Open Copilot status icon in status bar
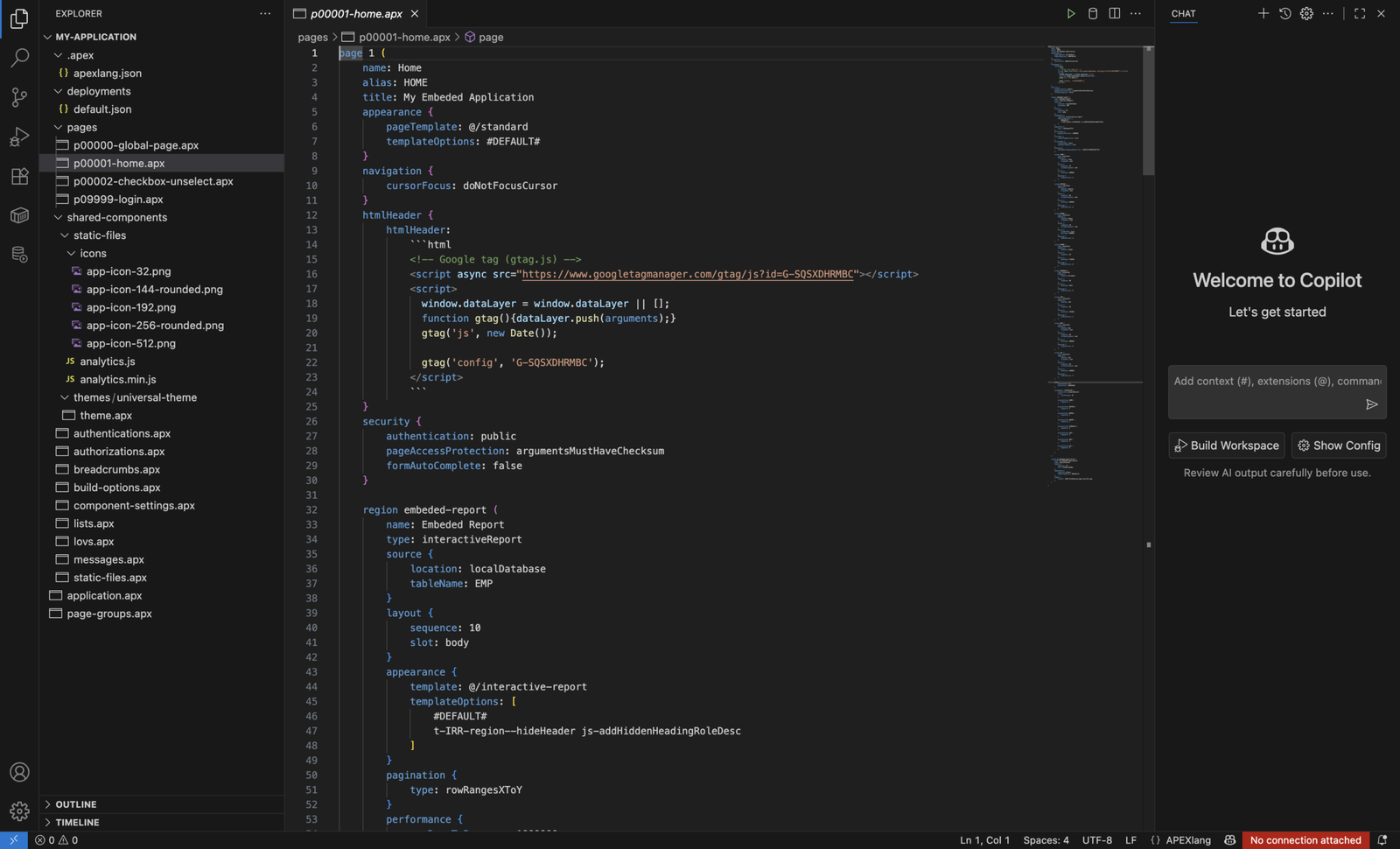This screenshot has height=849, width=1400. click(x=1229, y=840)
